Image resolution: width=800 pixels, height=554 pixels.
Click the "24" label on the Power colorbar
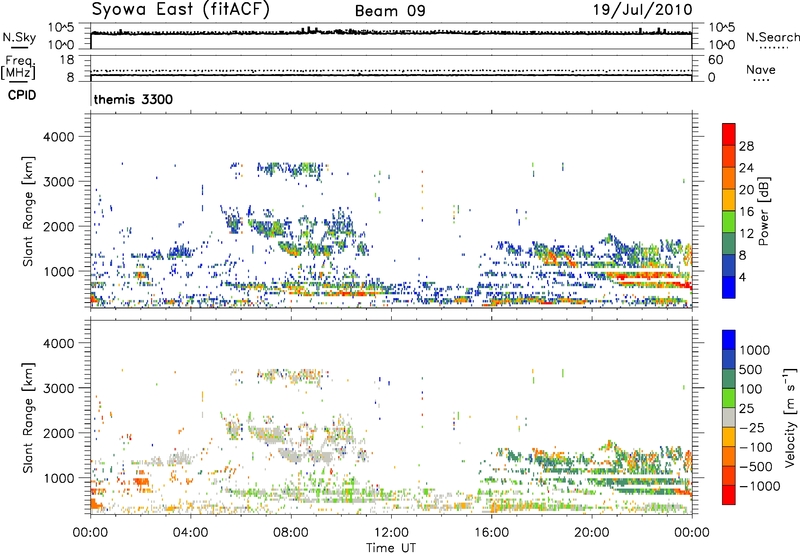click(746, 168)
